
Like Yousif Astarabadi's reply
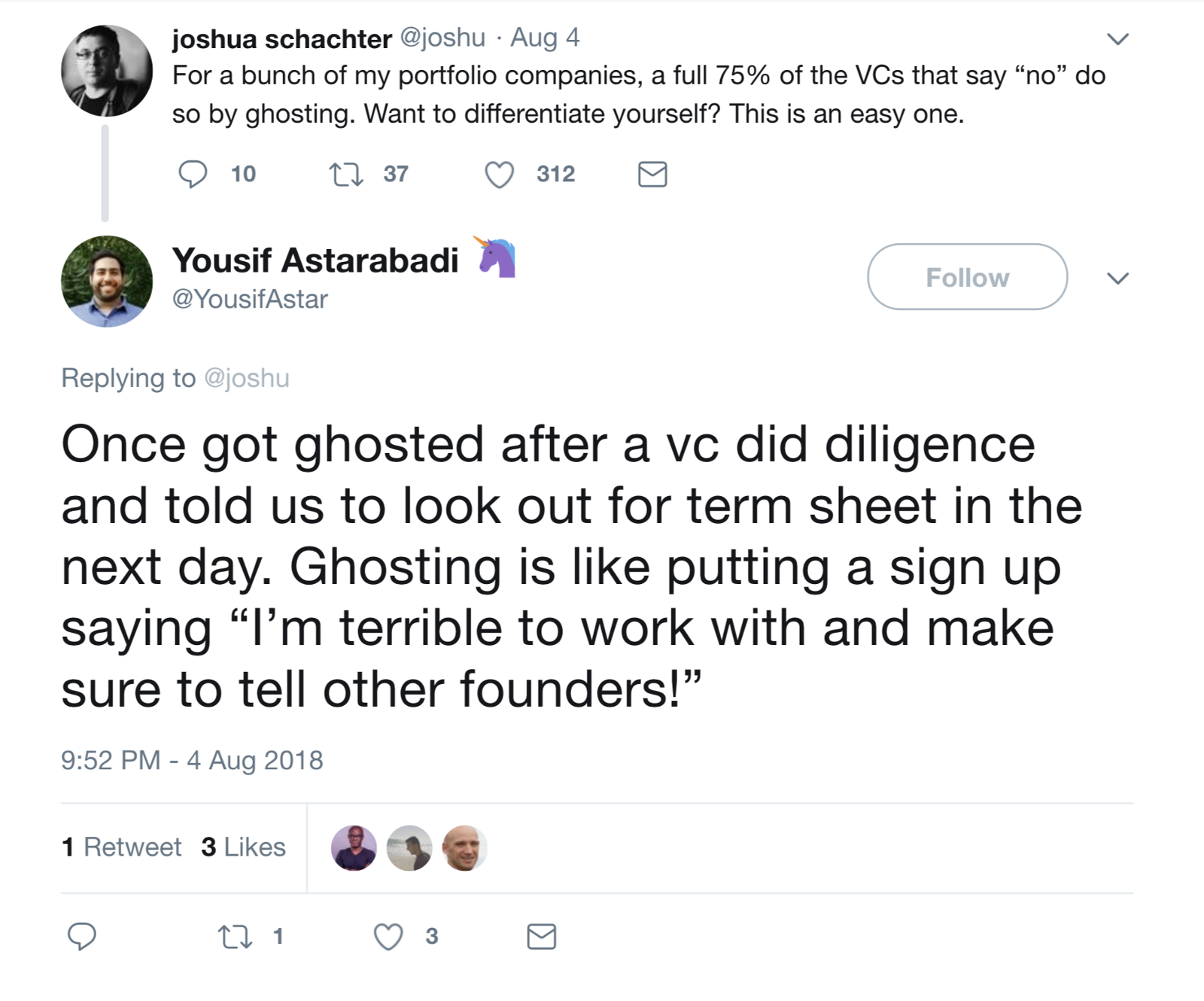pyautogui.click(x=388, y=937)
